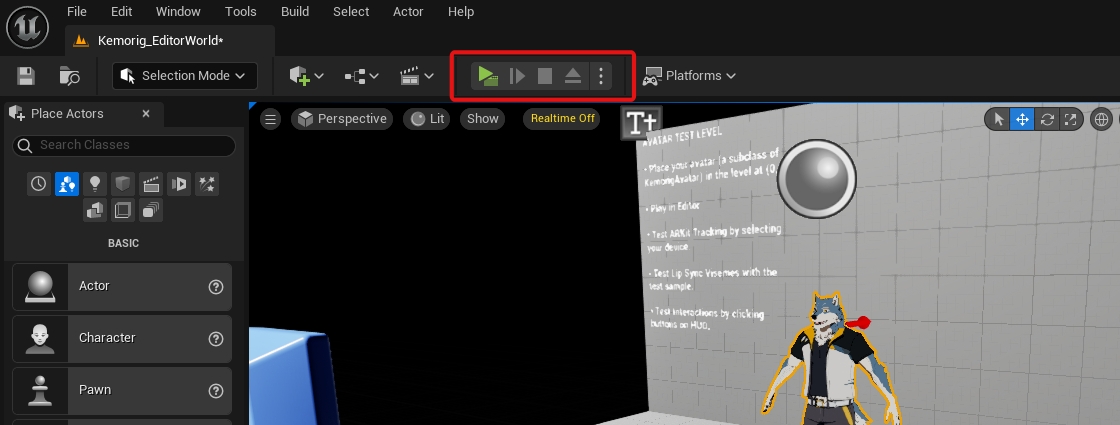The image size is (1120, 425).
Task: Switch to the Kemorig_EditorWorld tab
Action: tap(160, 41)
